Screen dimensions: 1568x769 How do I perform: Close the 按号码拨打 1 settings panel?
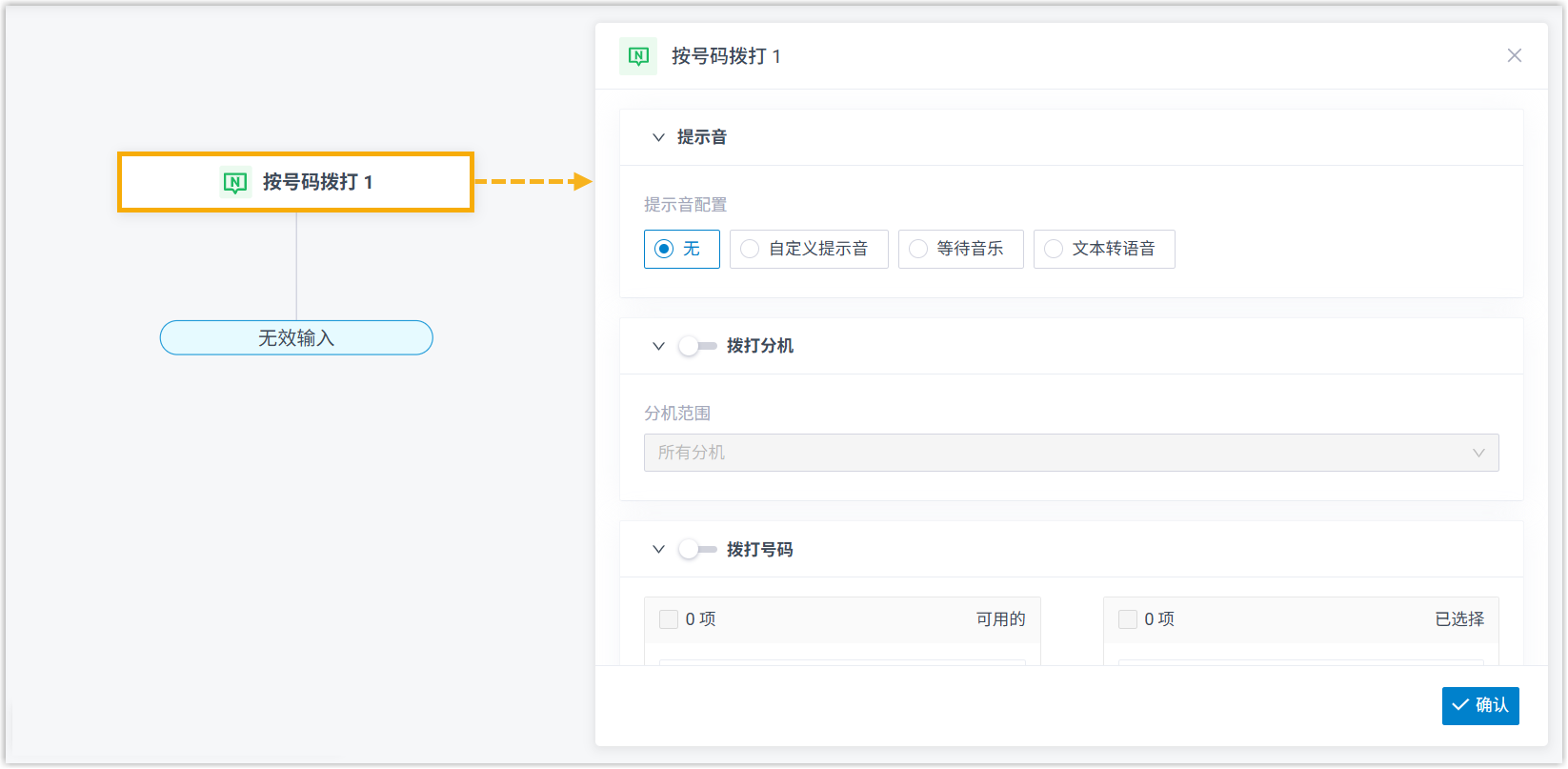pyautogui.click(x=1514, y=56)
